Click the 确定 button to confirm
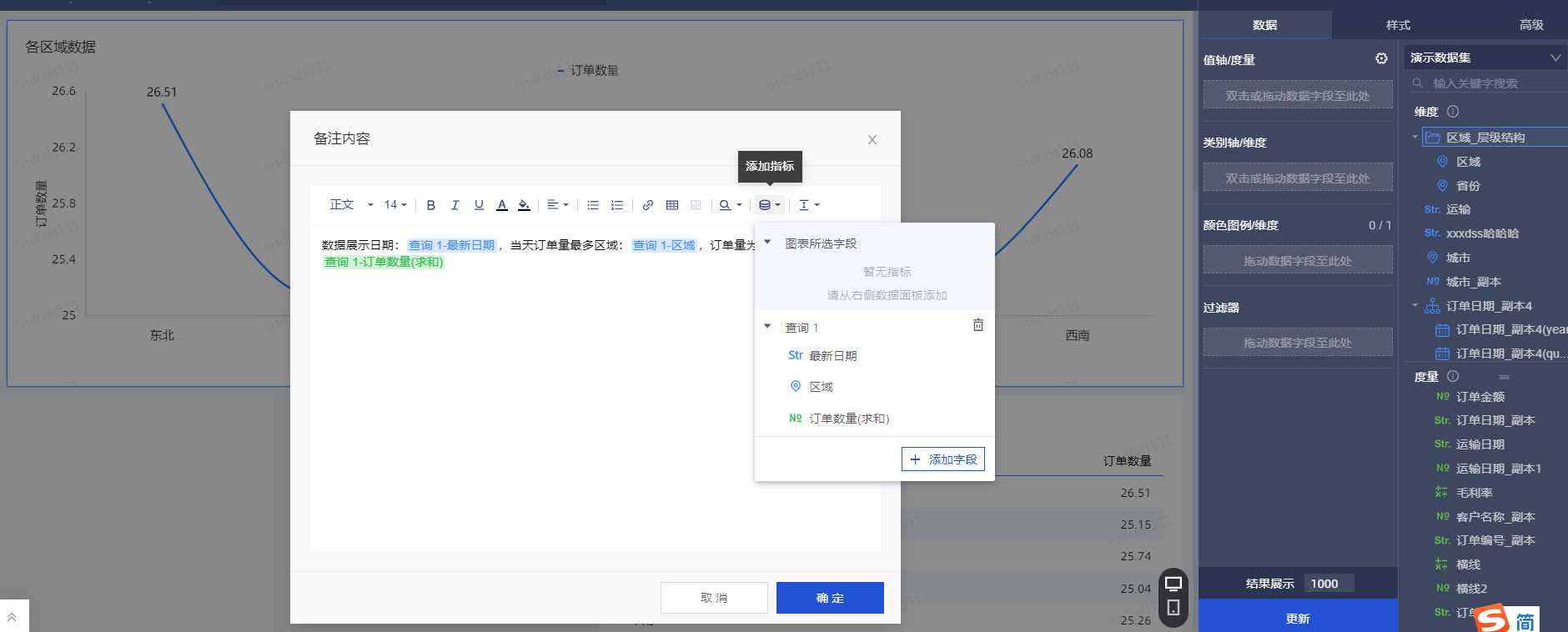The height and width of the screenshot is (632, 1568). [x=830, y=598]
